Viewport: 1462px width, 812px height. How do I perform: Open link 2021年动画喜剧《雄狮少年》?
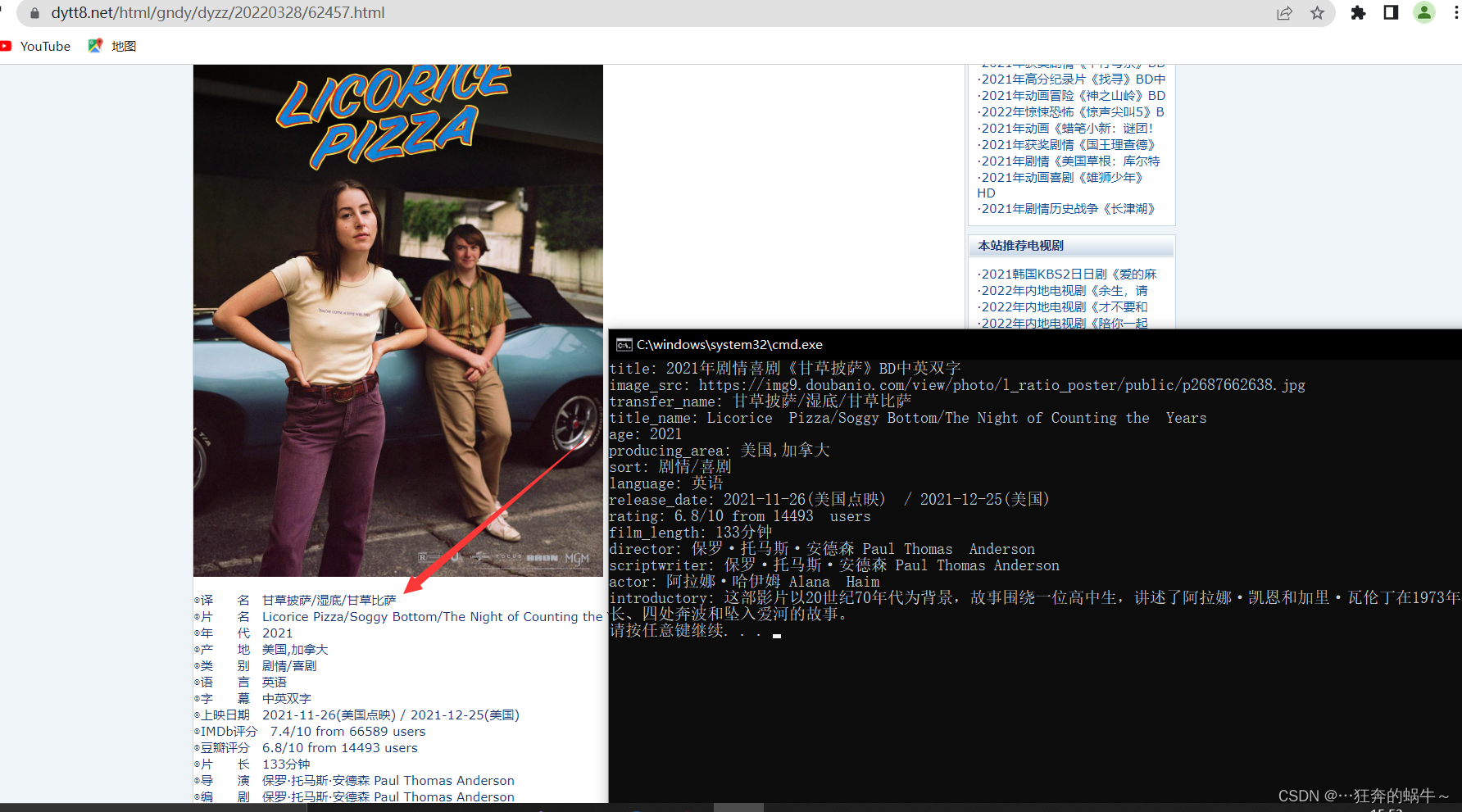coord(1060,178)
